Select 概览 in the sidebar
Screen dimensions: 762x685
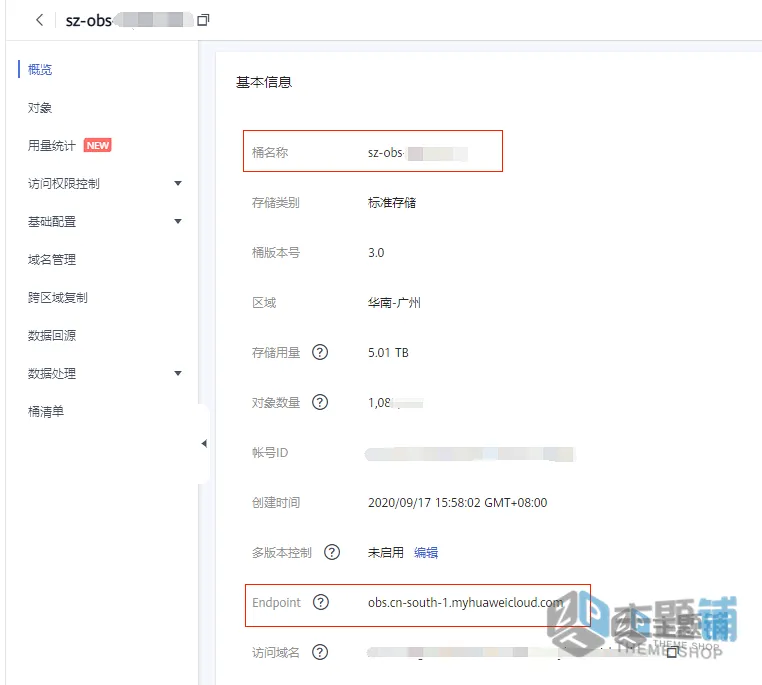(x=40, y=69)
